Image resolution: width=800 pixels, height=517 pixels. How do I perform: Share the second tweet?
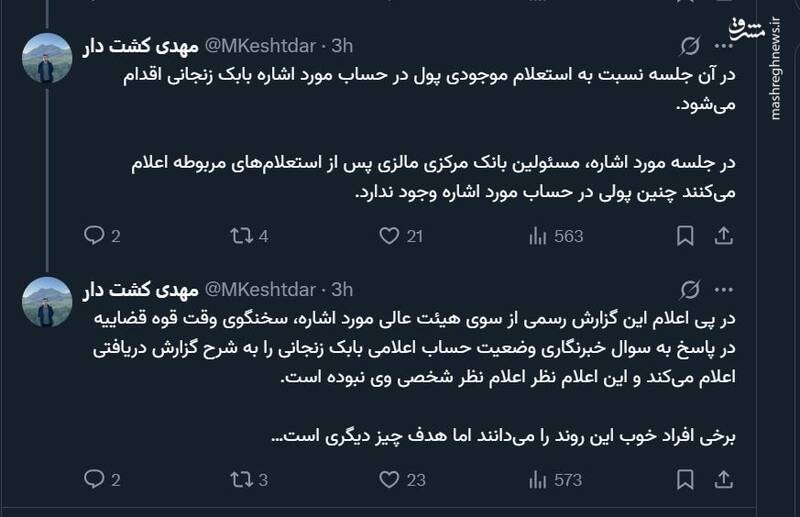click(x=724, y=480)
